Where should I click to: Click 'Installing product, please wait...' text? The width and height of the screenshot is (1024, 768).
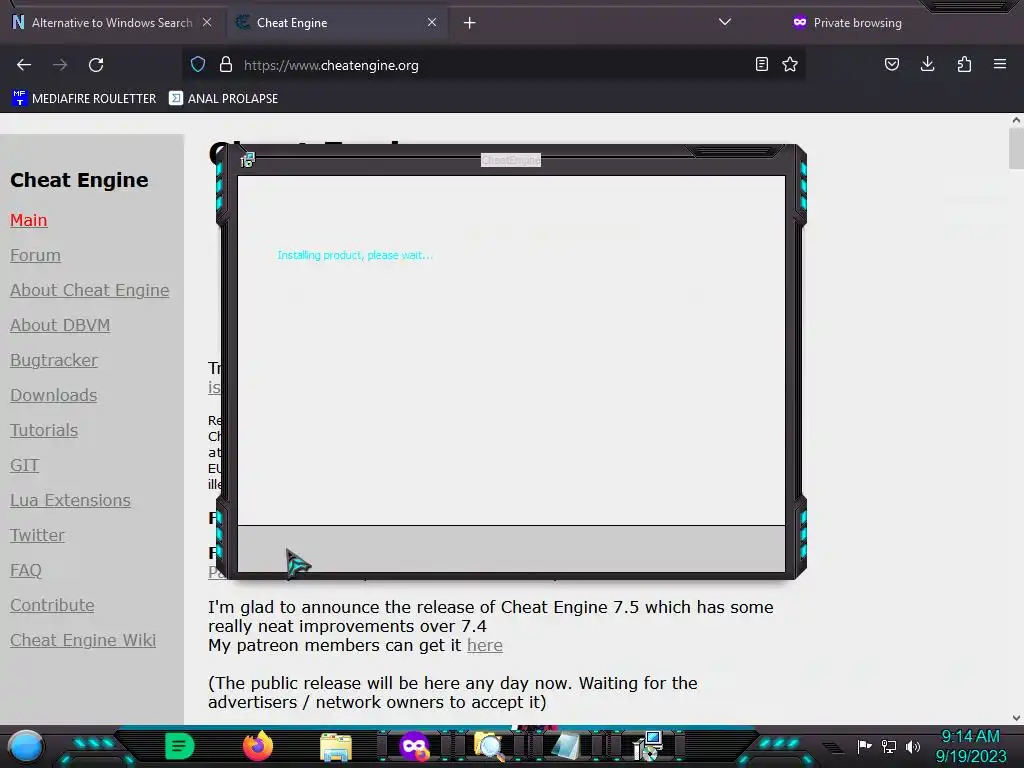(355, 255)
